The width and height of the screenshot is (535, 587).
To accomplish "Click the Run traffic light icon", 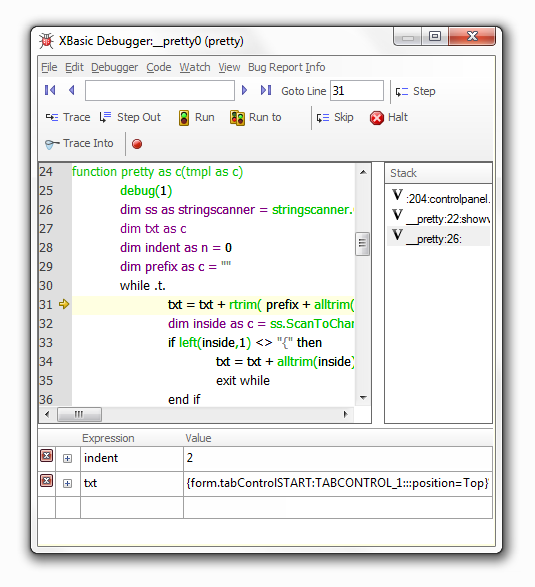I will tap(184, 118).
